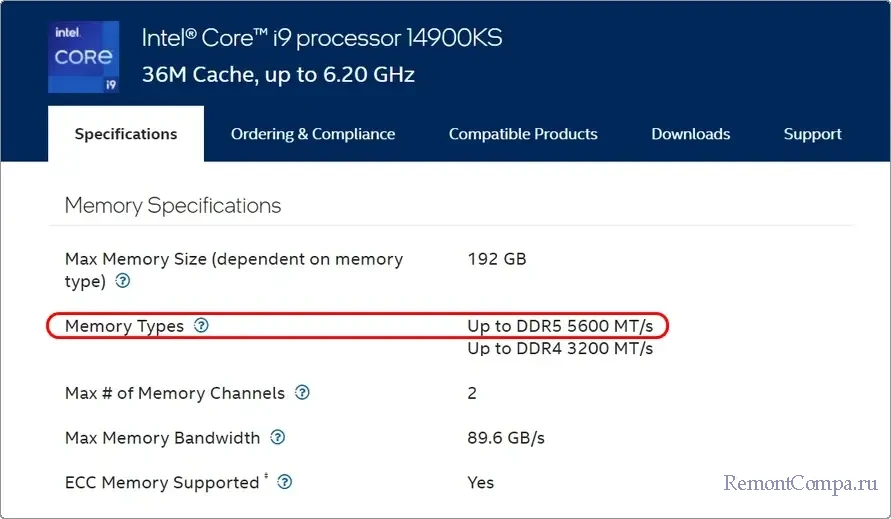
Task: Click the 192 GB max memory value
Action: coord(497,259)
